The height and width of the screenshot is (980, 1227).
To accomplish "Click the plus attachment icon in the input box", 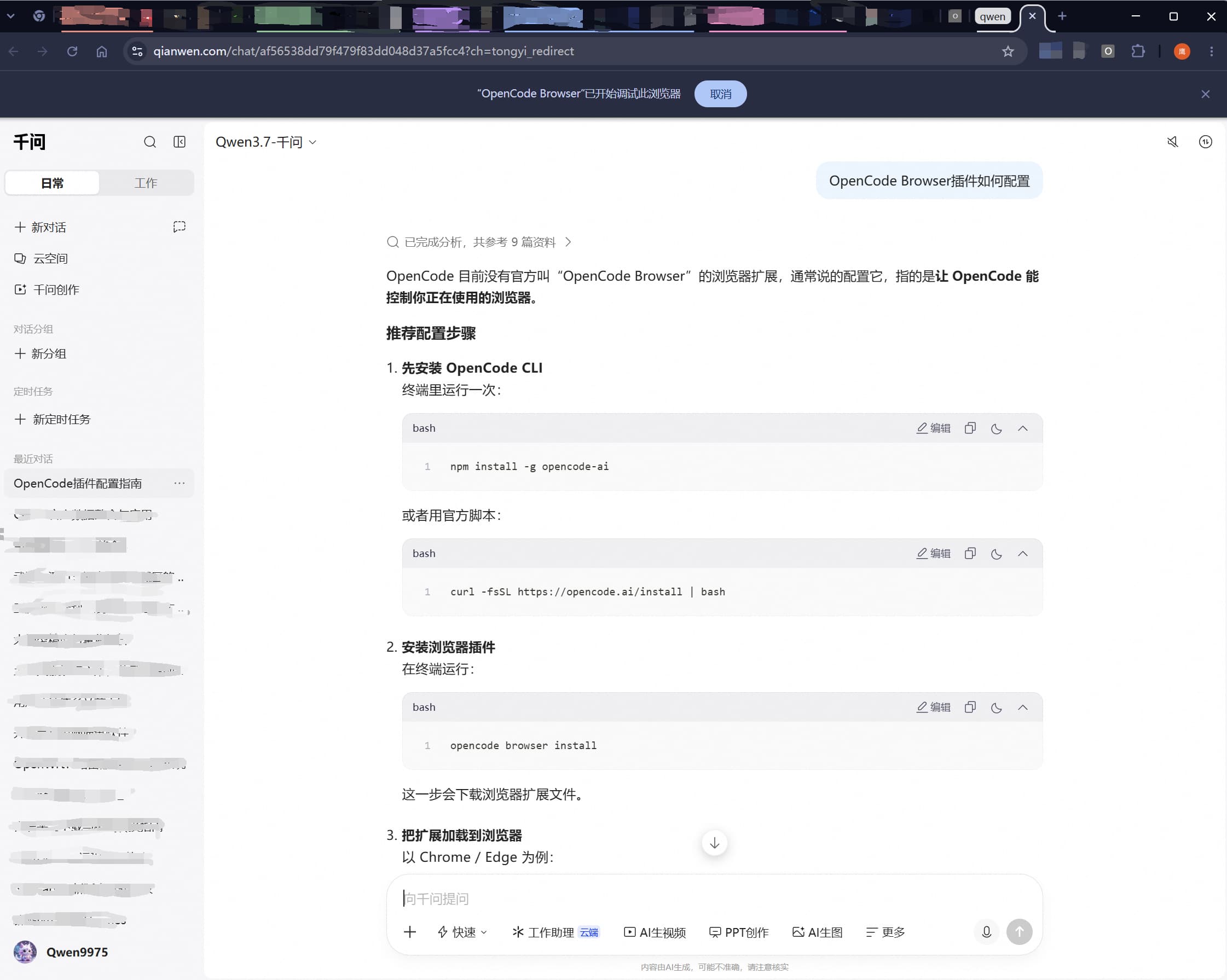I will pyautogui.click(x=410, y=932).
